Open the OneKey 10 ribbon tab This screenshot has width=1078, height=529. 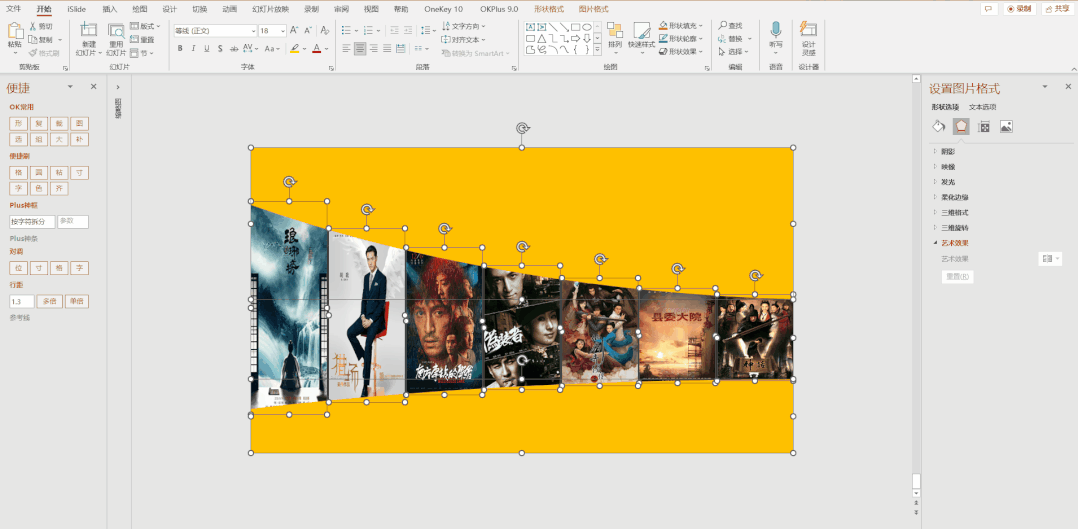point(443,9)
